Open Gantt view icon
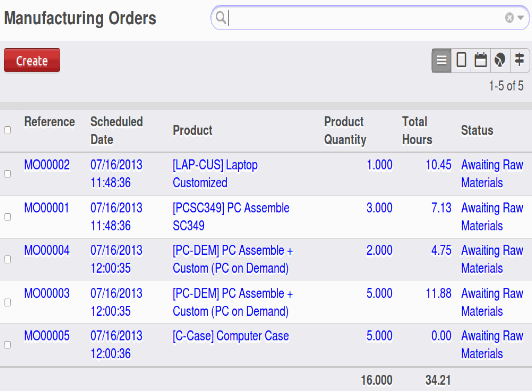Screen dimensions: 532x391 (519, 60)
